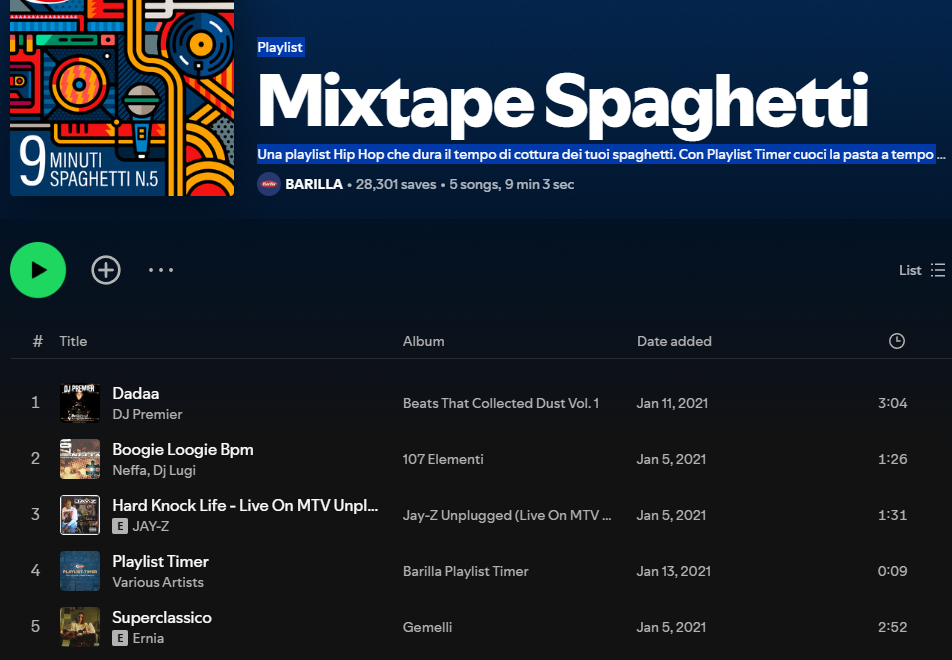This screenshot has height=660, width=952.
Task: Click the 5 songs, 9 min 3 sec text
Action: click(511, 184)
